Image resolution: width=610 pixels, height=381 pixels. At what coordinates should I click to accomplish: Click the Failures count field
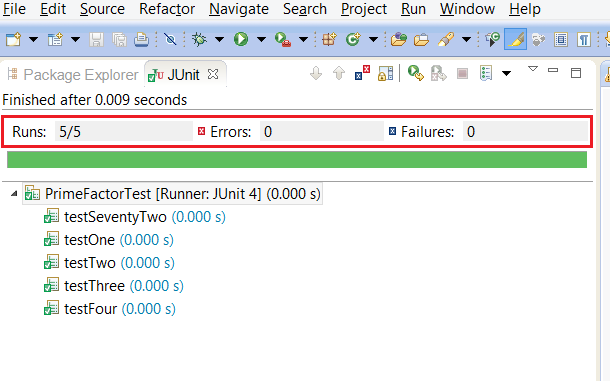(526, 132)
